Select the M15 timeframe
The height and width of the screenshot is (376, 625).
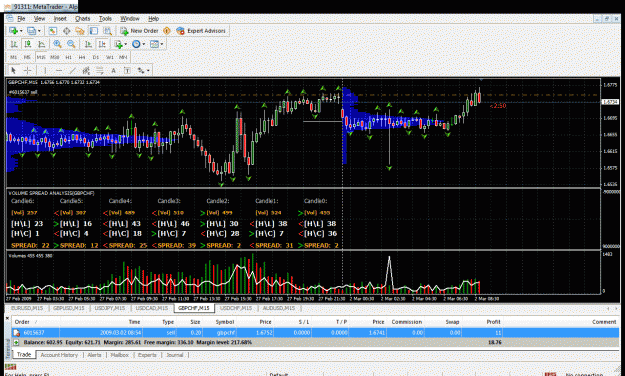point(41,57)
